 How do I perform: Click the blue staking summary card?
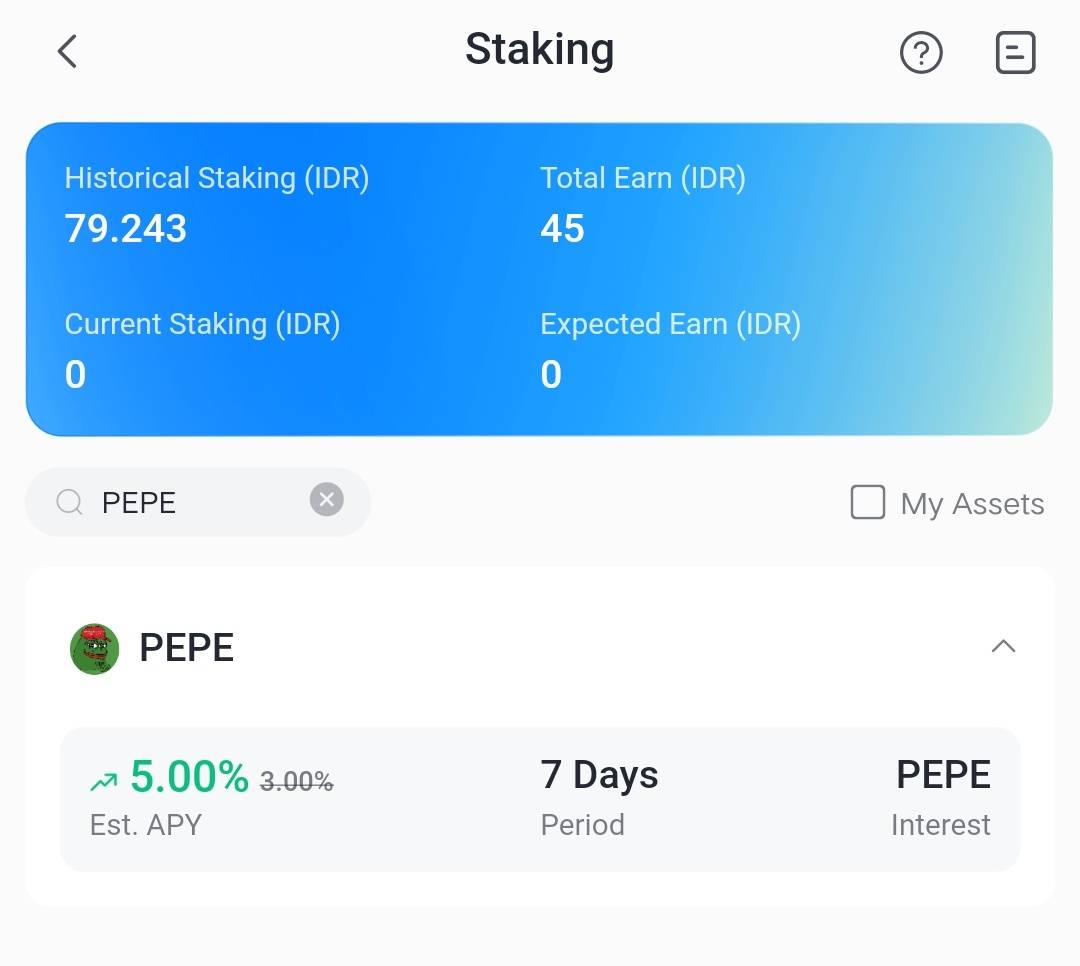(x=540, y=279)
